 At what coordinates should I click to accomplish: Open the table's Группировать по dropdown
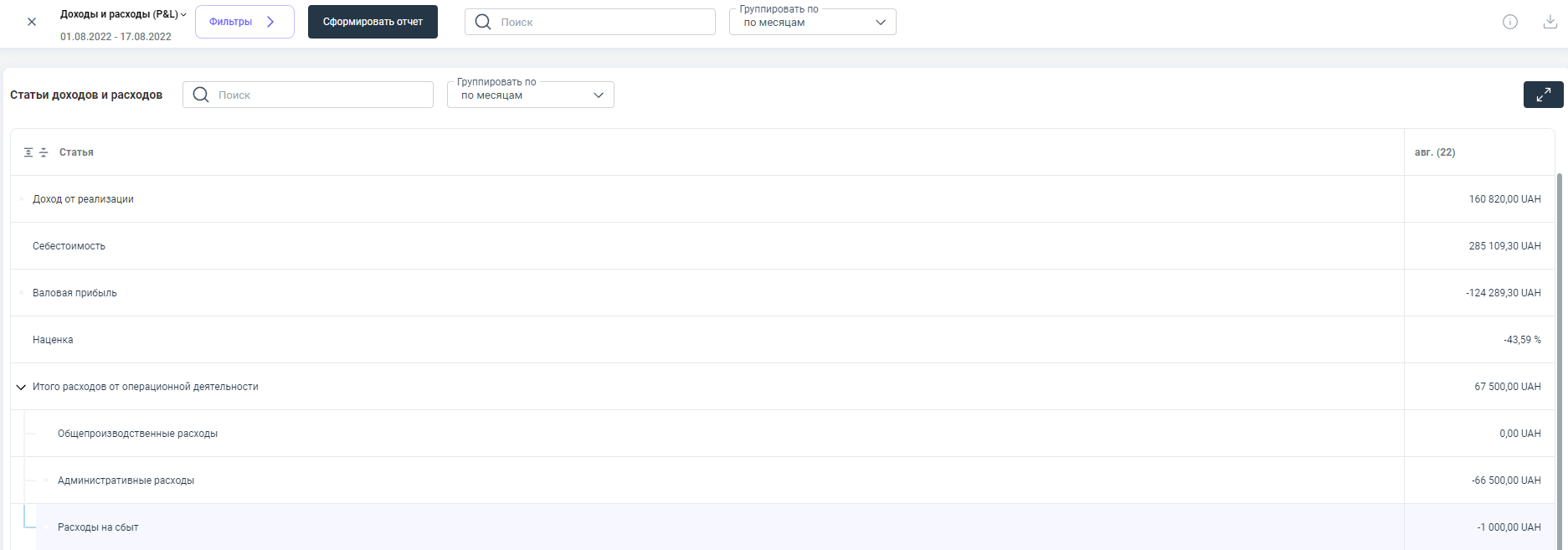click(530, 95)
